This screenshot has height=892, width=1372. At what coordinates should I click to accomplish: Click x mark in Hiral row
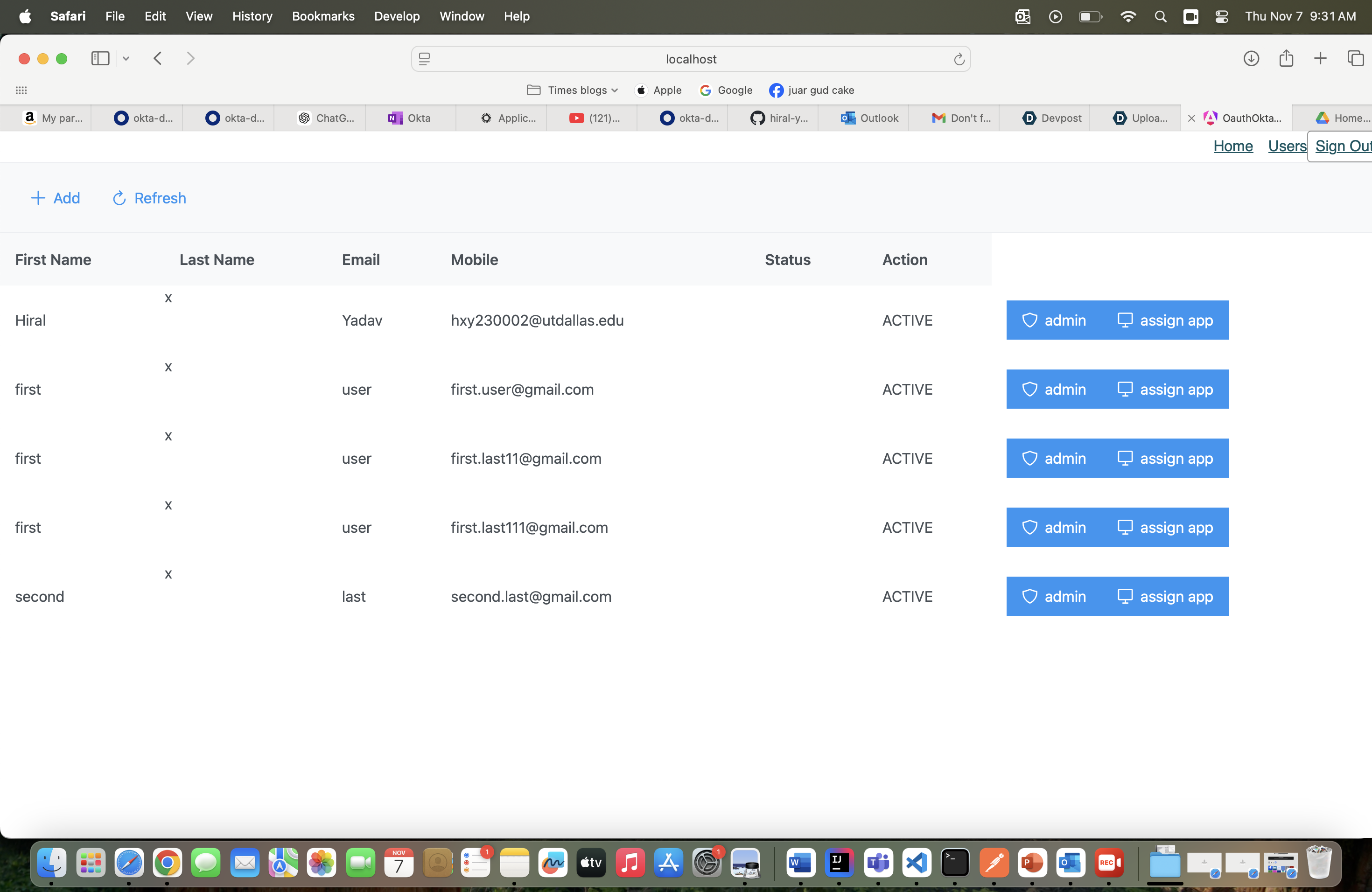click(168, 298)
